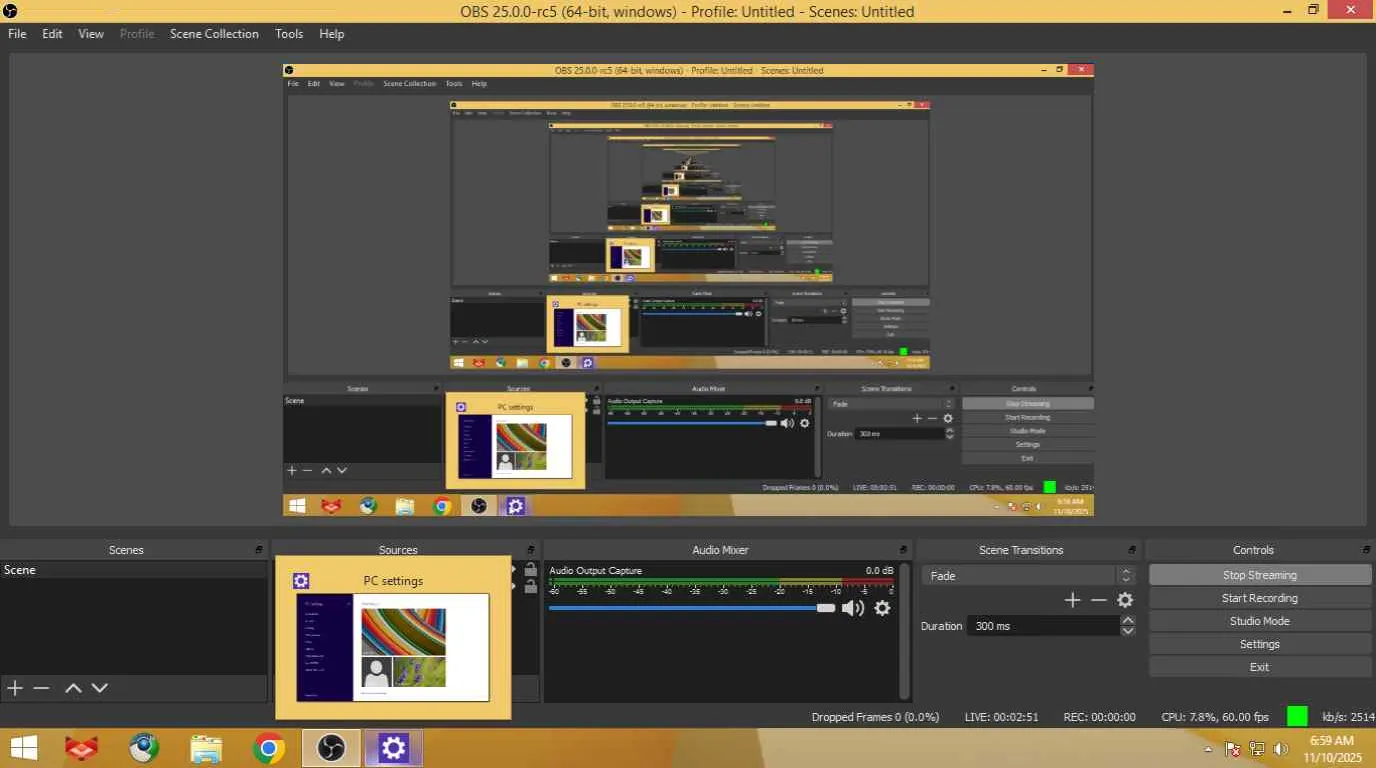1376x768 pixels.
Task: Add a new scene with the plus icon
Action: click(x=15, y=688)
